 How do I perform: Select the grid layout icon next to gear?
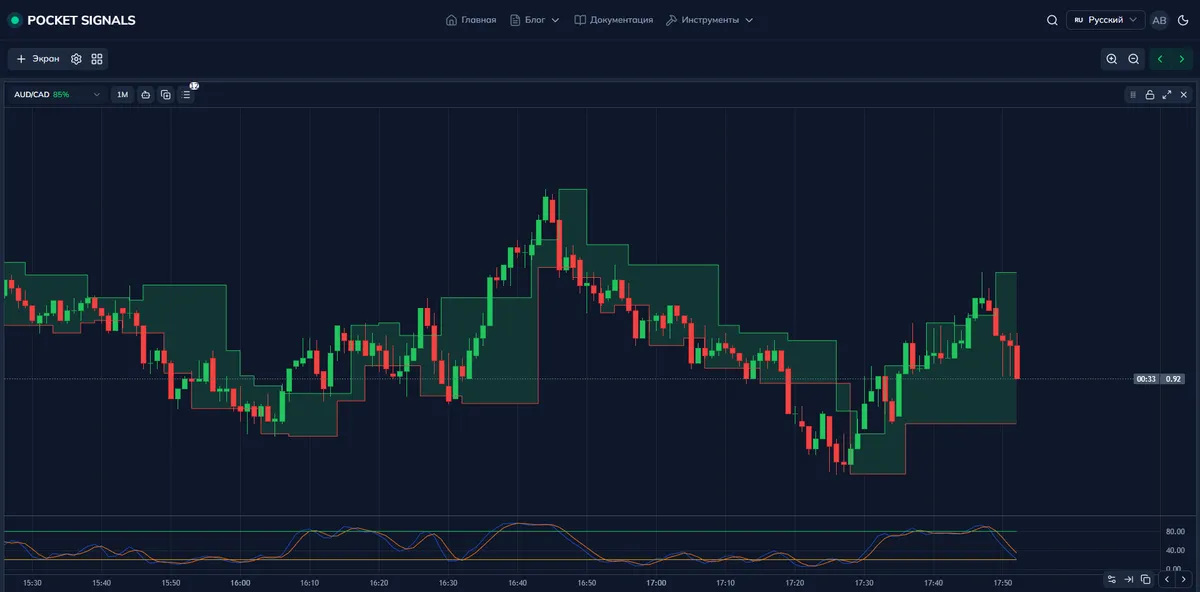click(x=96, y=59)
